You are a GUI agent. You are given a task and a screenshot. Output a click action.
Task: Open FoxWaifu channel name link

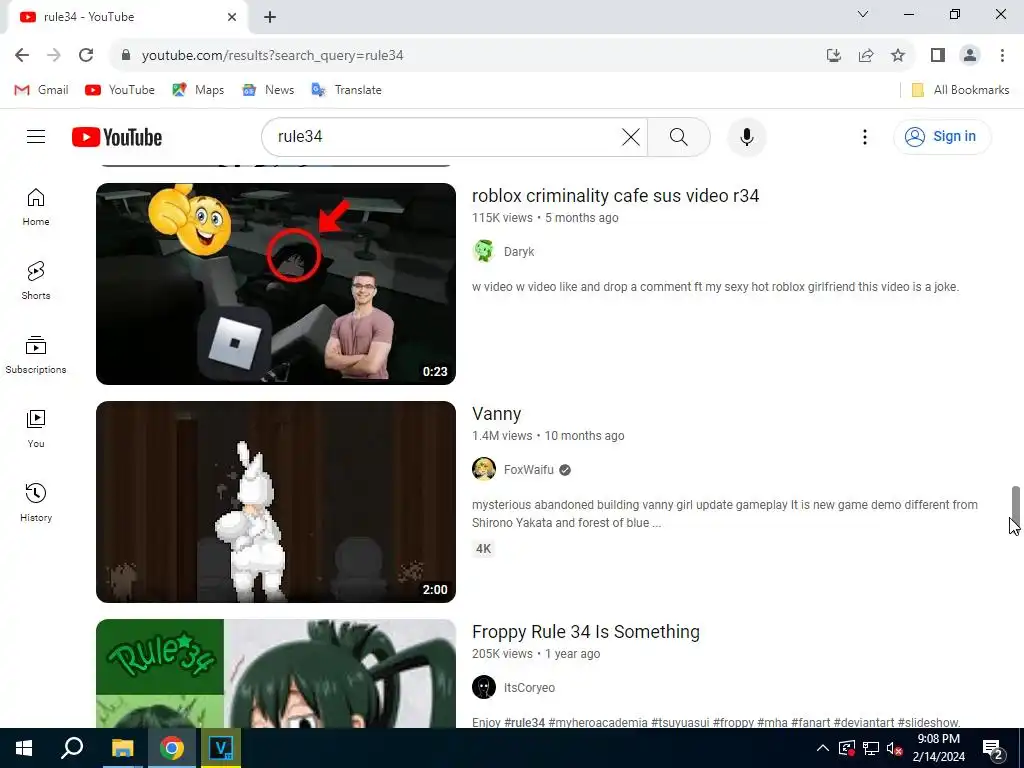pyautogui.click(x=528, y=470)
